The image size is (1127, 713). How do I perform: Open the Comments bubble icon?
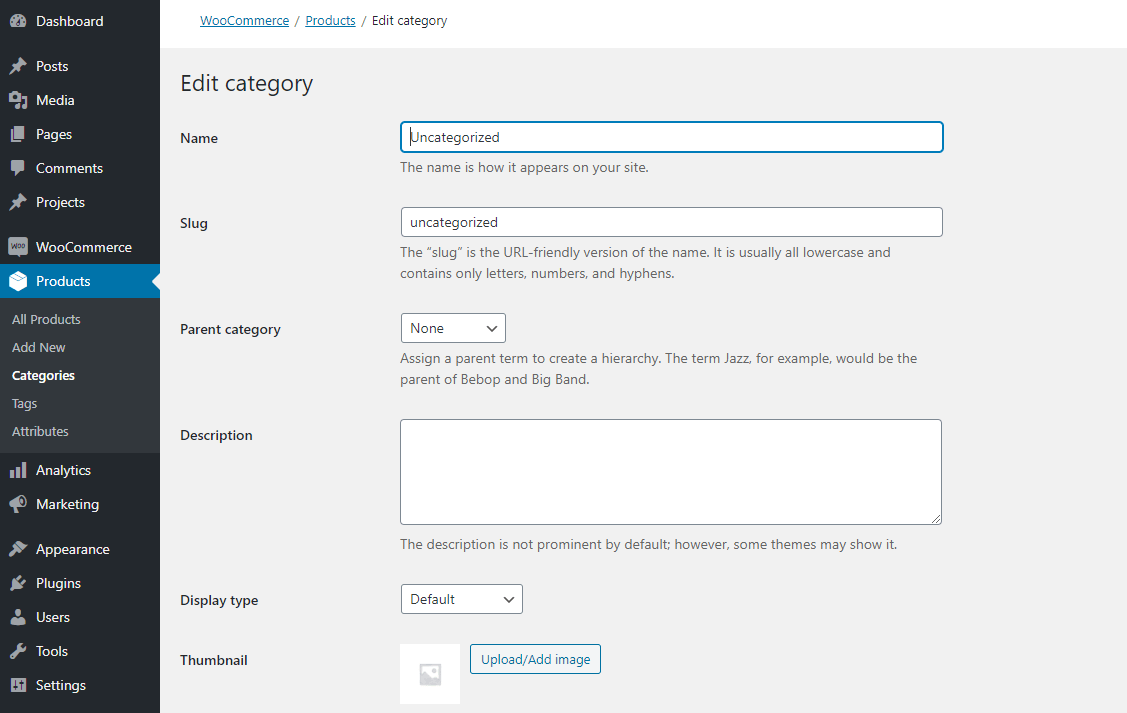20,168
